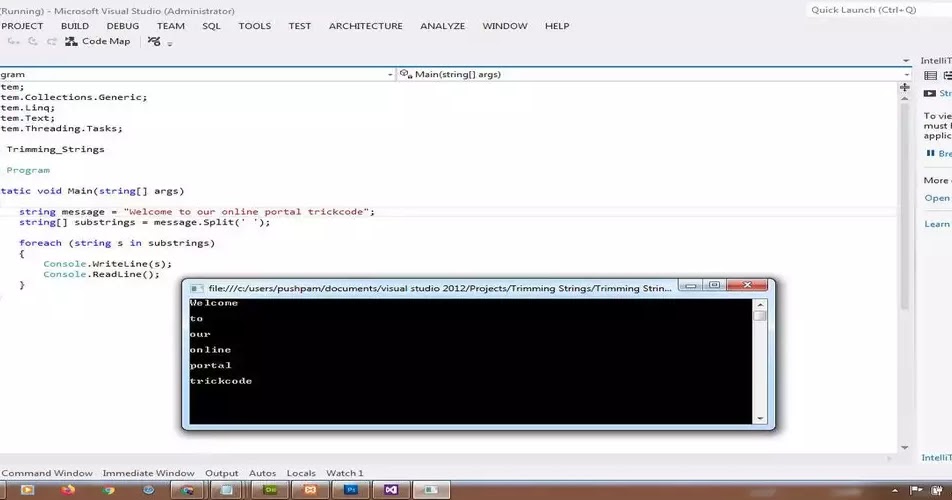Click the code editor scrollbar up arrow
Viewport: 952px width, 500px height.
905,98
